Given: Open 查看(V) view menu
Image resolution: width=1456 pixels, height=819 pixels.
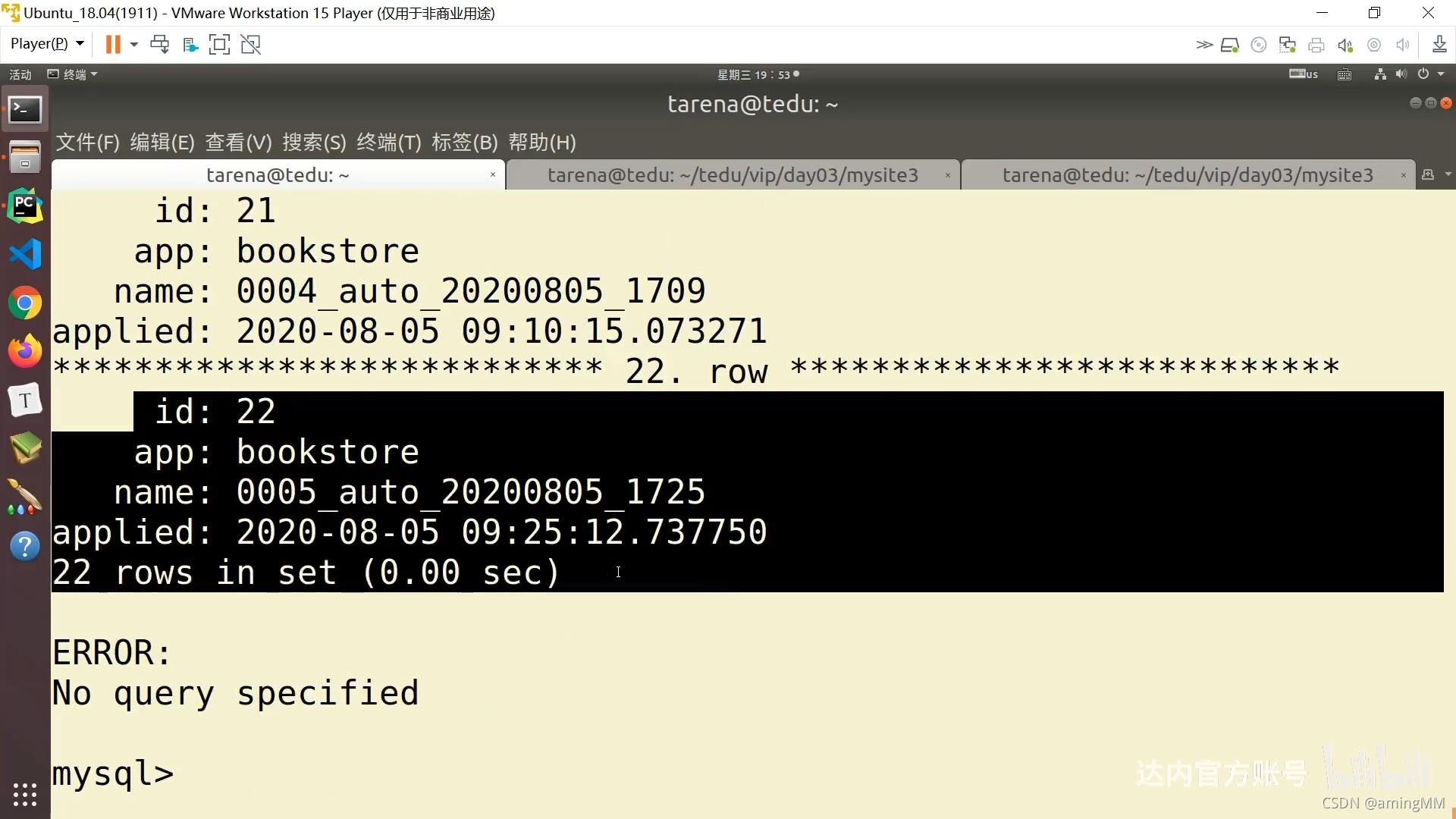Looking at the screenshot, I should tap(238, 143).
